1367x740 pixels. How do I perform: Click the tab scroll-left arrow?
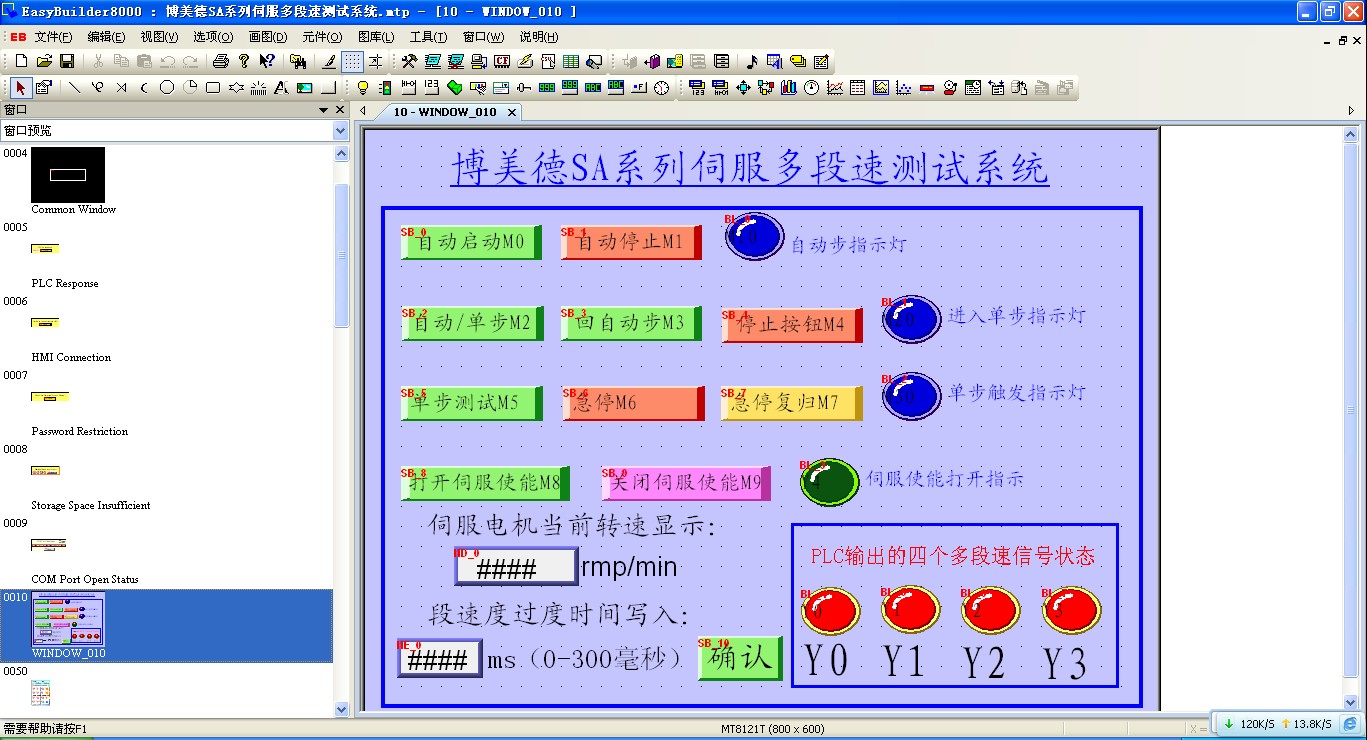tap(363, 112)
